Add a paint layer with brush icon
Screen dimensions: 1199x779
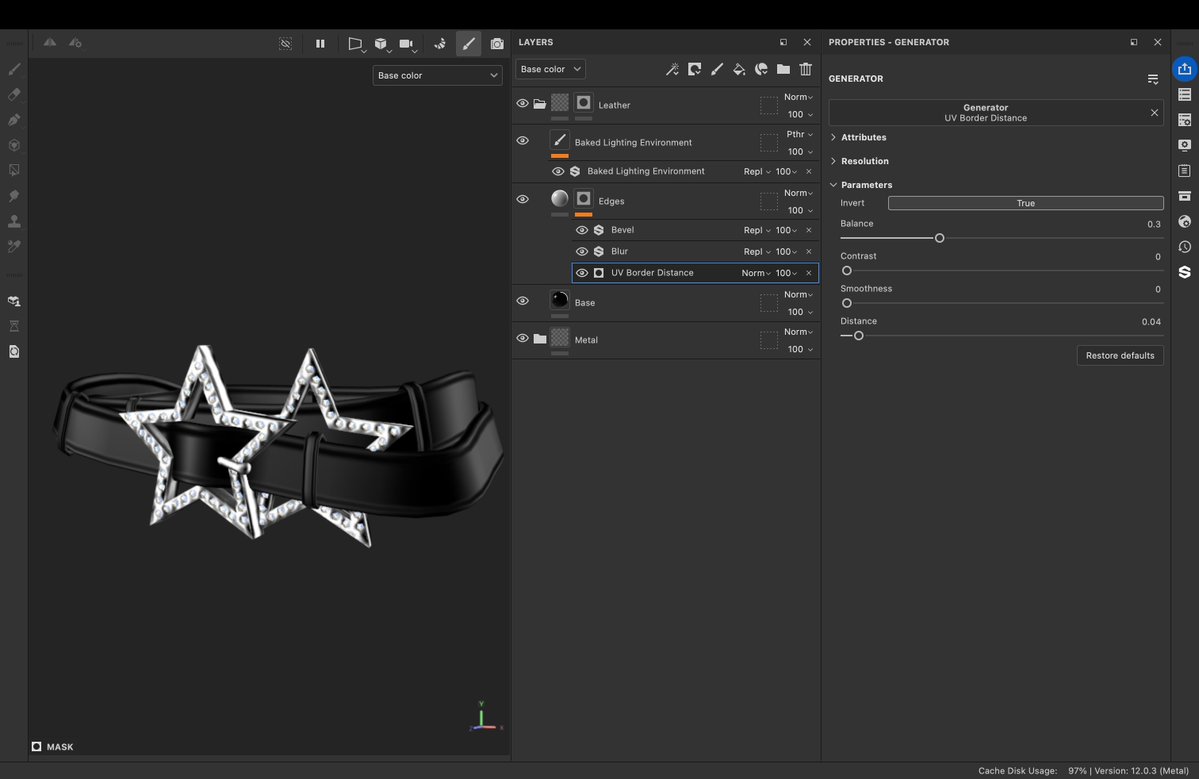716,70
